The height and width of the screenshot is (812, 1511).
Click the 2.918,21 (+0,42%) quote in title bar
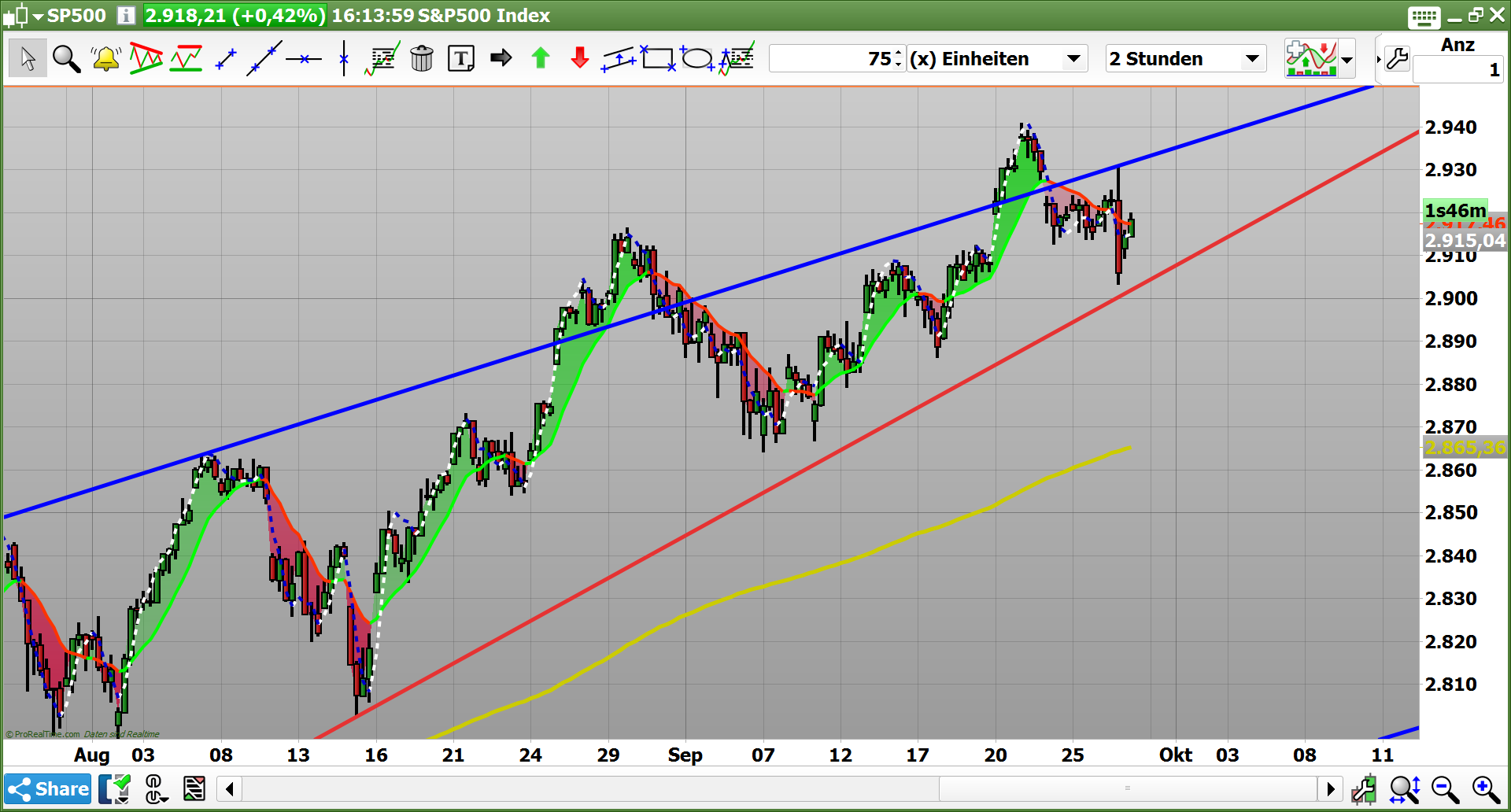[x=235, y=16]
